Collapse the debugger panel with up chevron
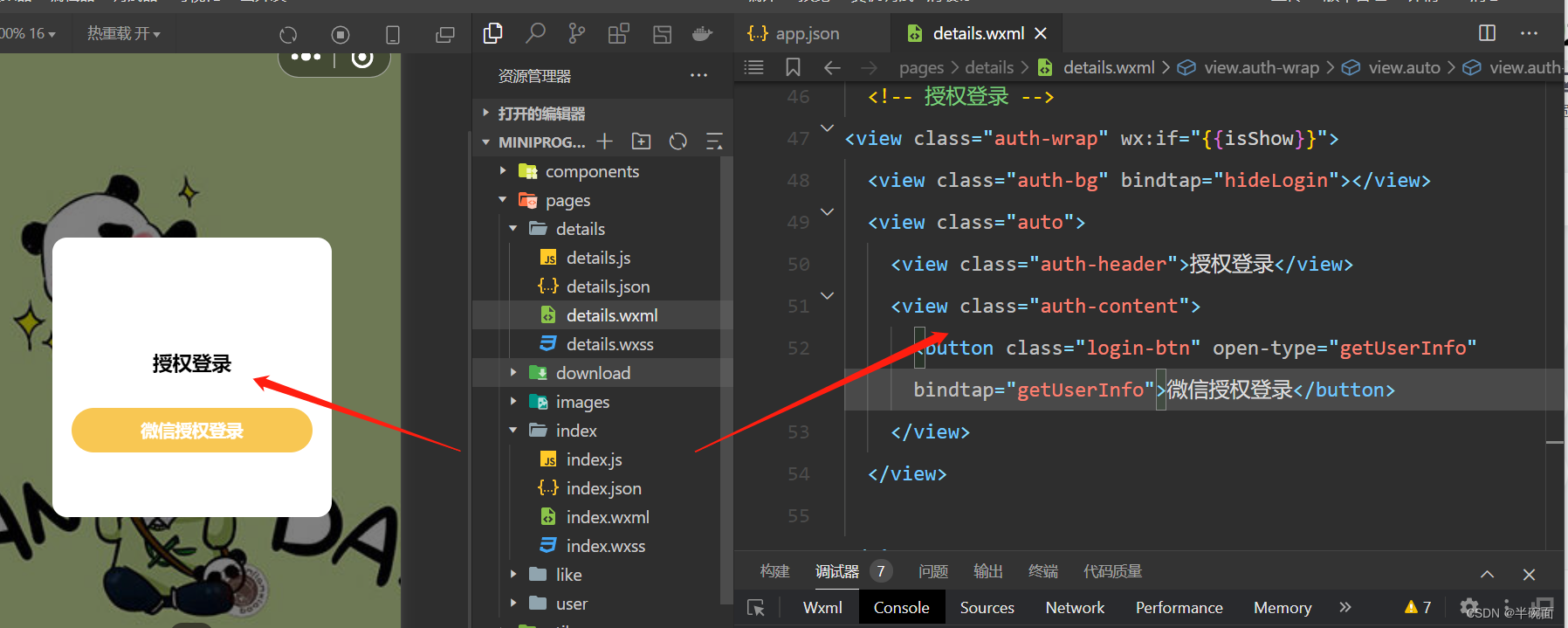This screenshot has height=628, width=1568. [1488, 574]
